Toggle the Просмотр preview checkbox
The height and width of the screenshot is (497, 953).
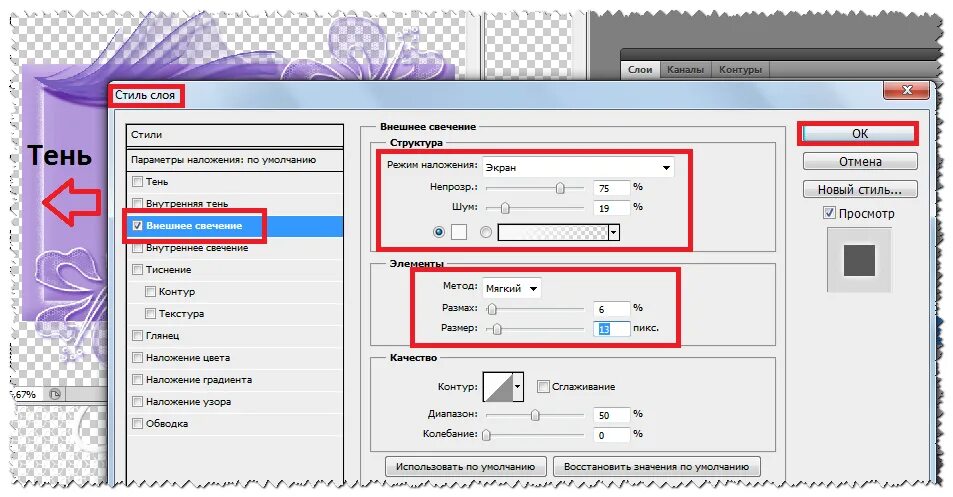(829, 213)
